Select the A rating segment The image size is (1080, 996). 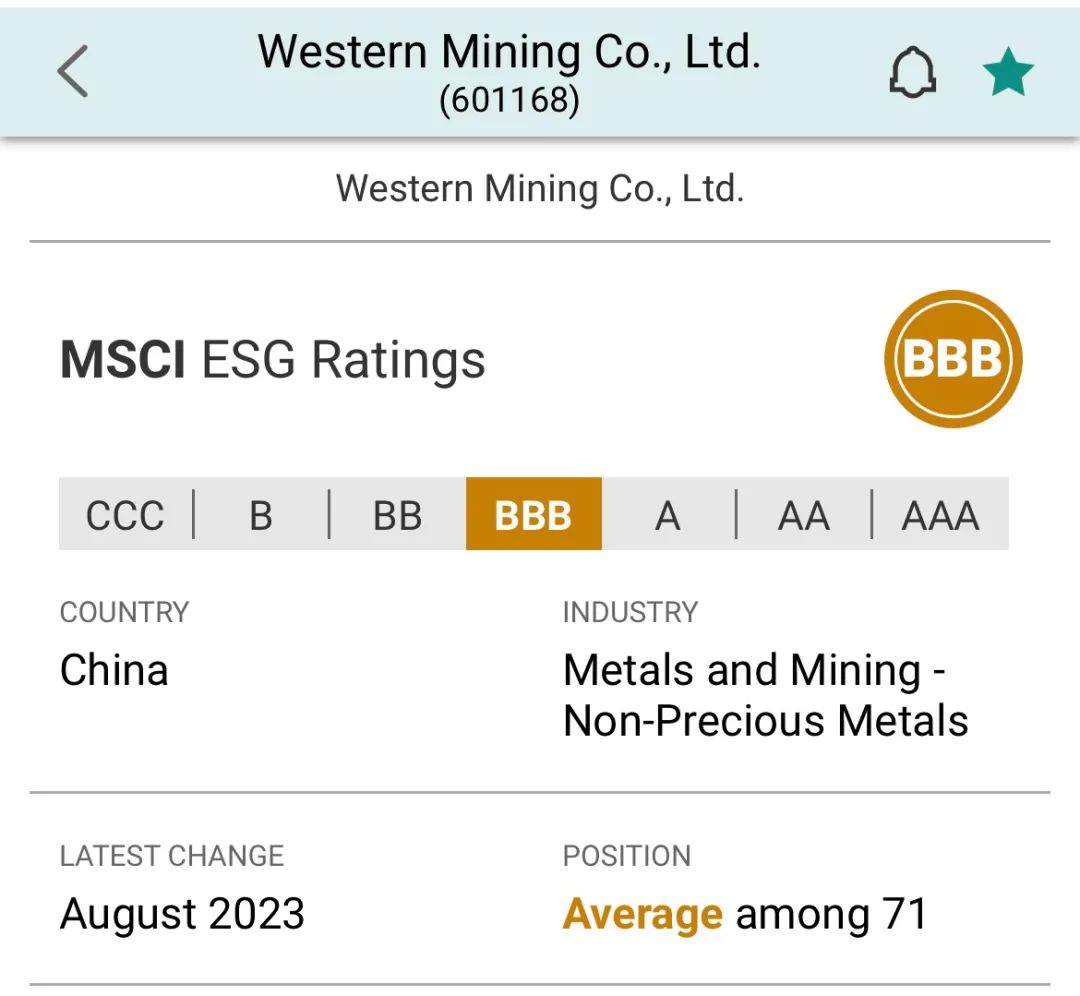pos(668,514)
